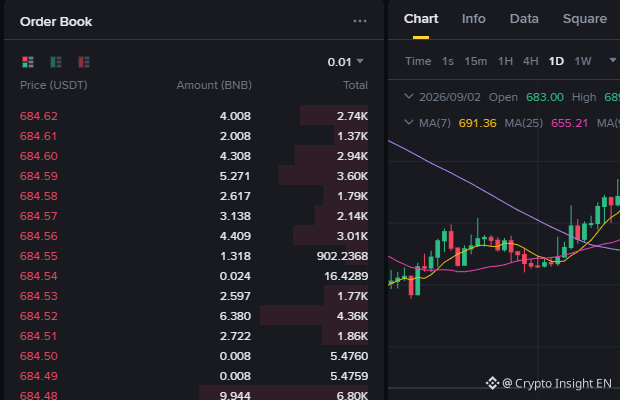Open the Square tab
Screen dimensions: 620x400
pos(584,19)
